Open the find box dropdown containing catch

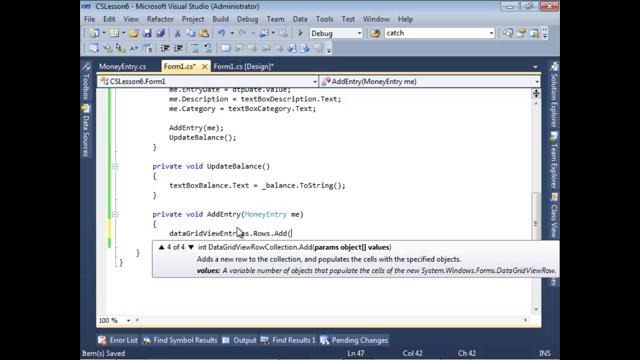491,33
